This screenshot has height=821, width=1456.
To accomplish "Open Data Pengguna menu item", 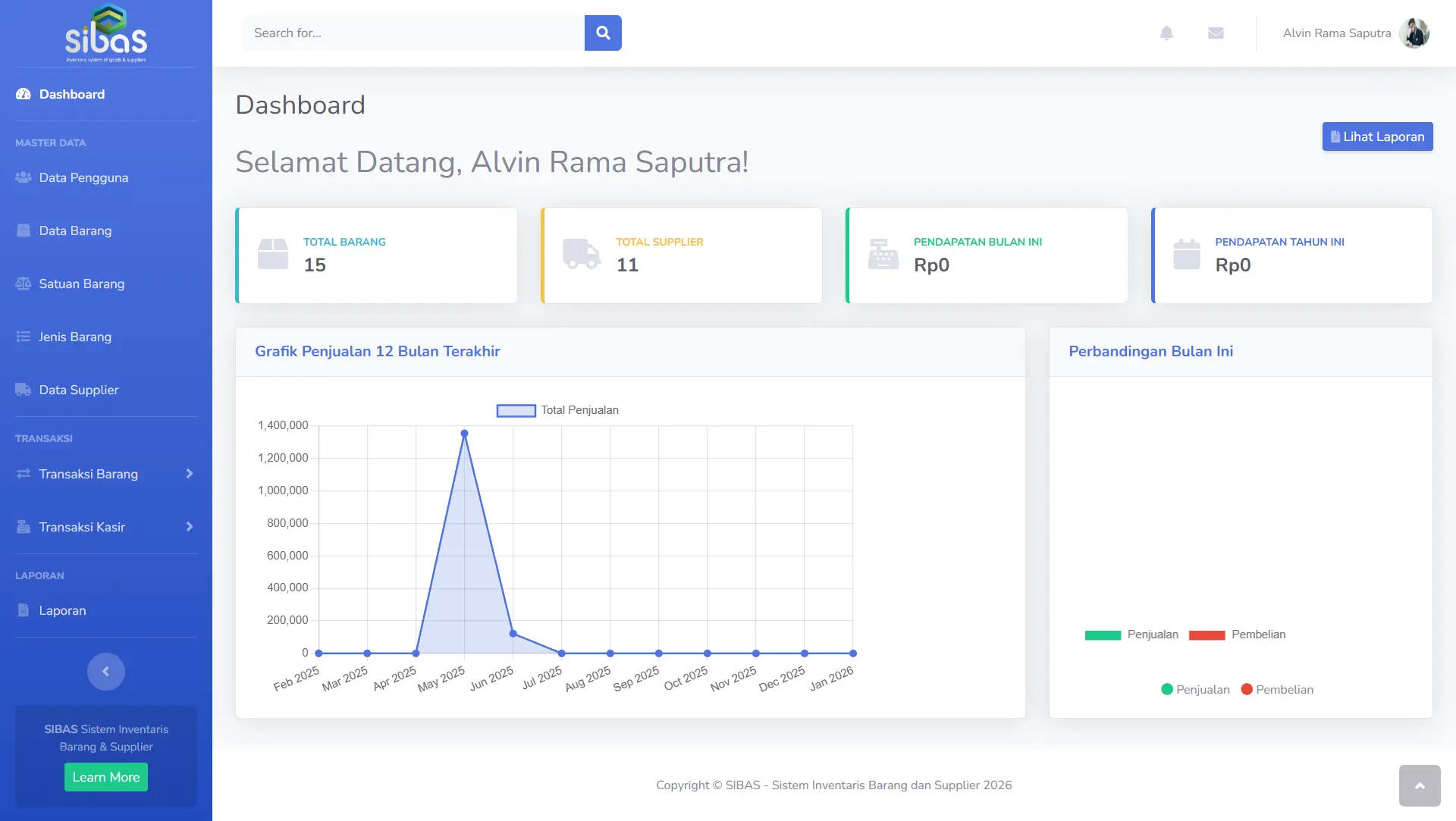I will coord(106,177).
